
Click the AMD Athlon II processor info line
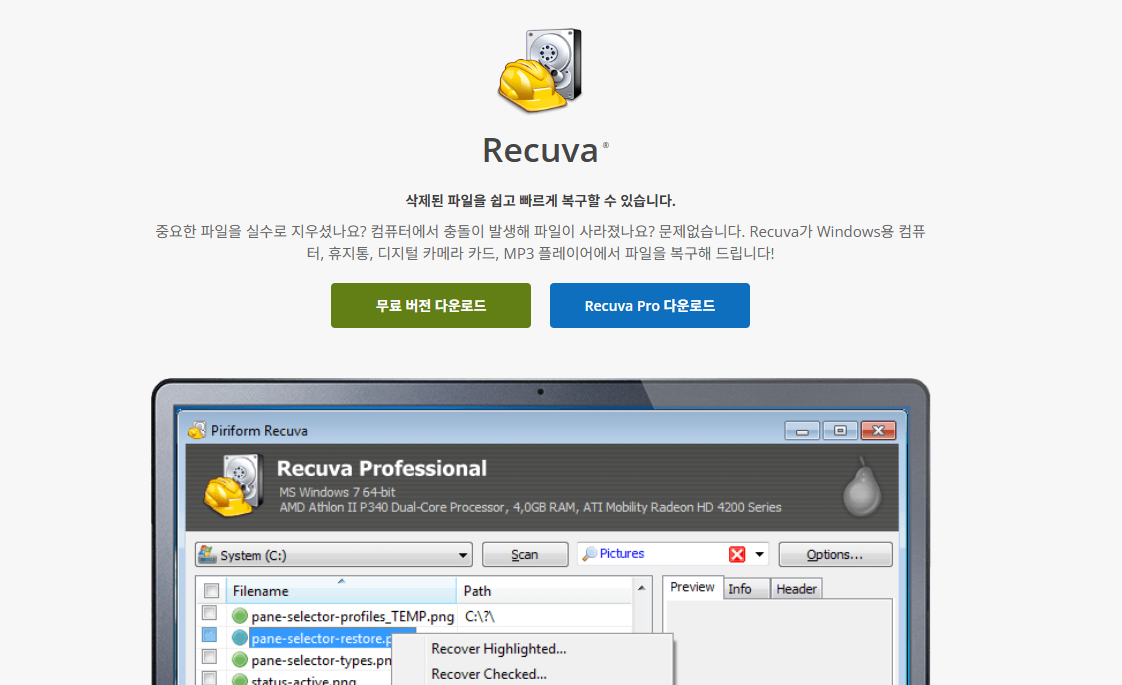click(x=530, y=507)
